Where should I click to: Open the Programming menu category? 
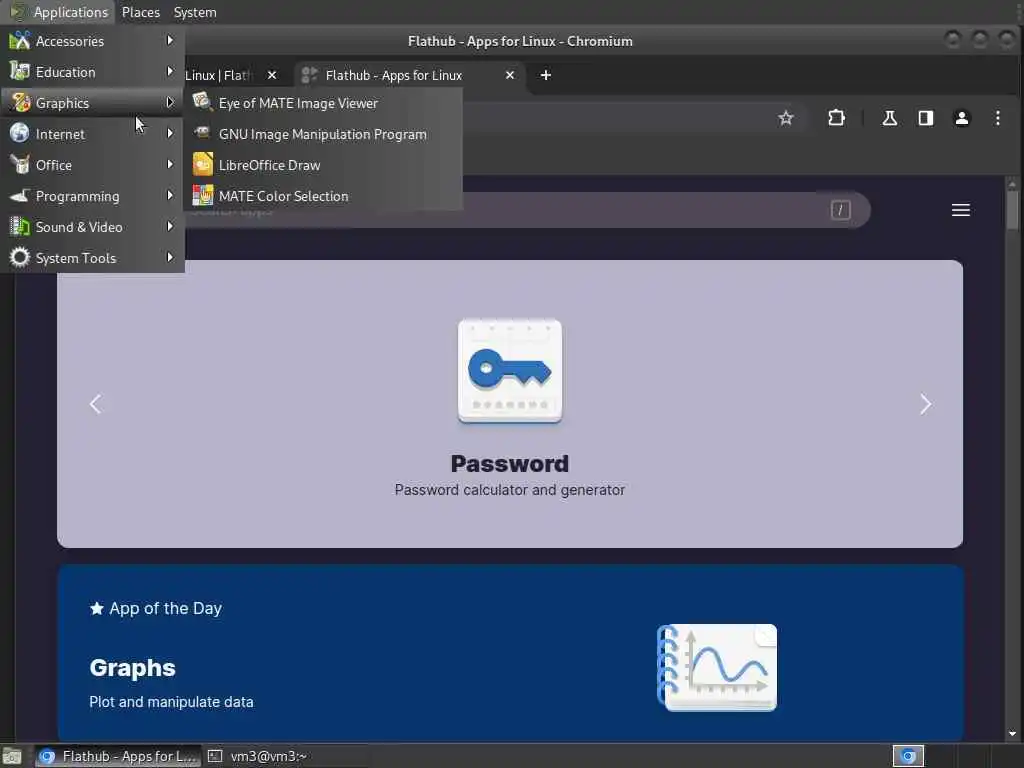(92, 196)
